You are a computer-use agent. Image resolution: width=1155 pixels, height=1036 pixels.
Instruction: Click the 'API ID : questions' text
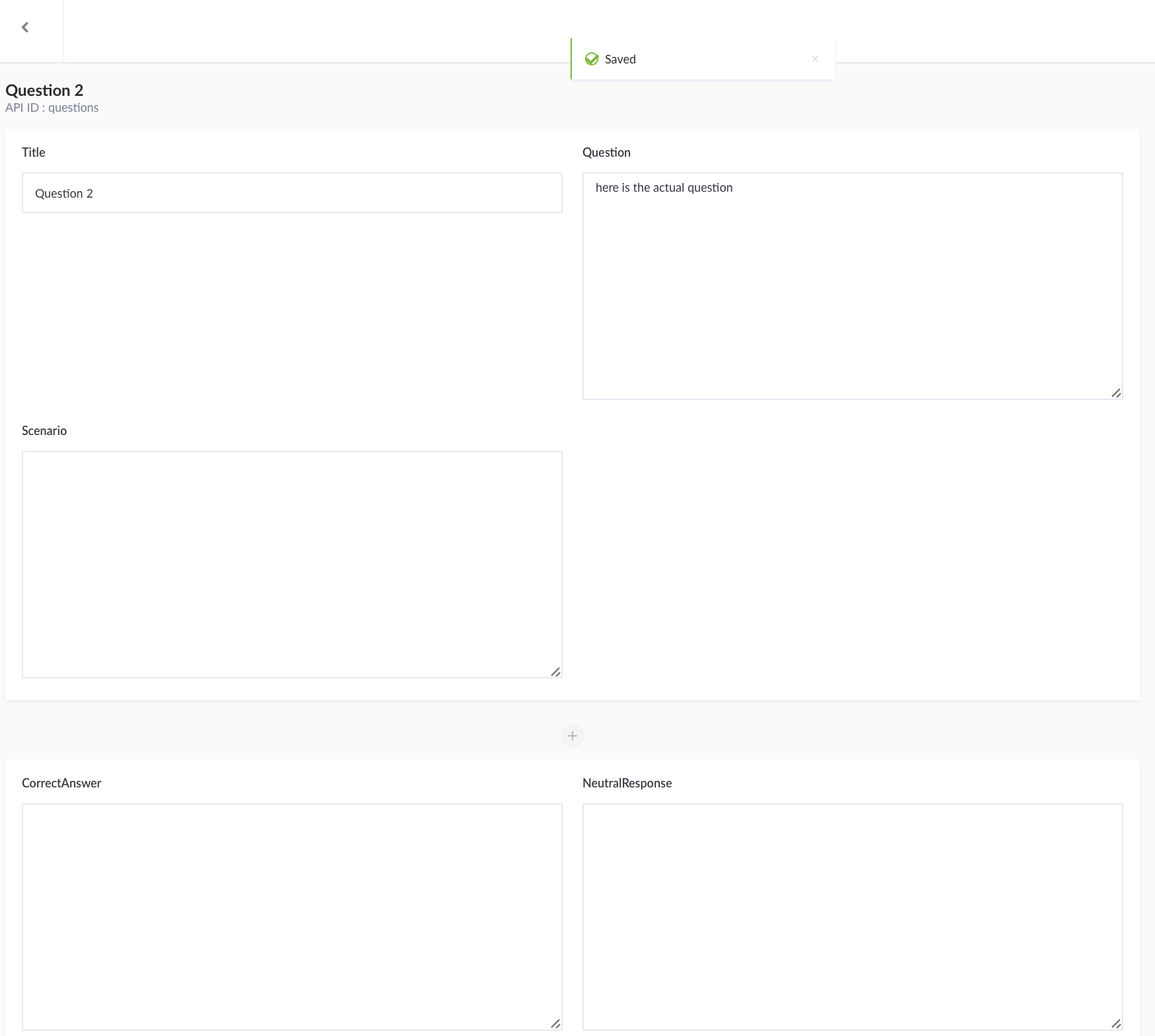(52, 108)
